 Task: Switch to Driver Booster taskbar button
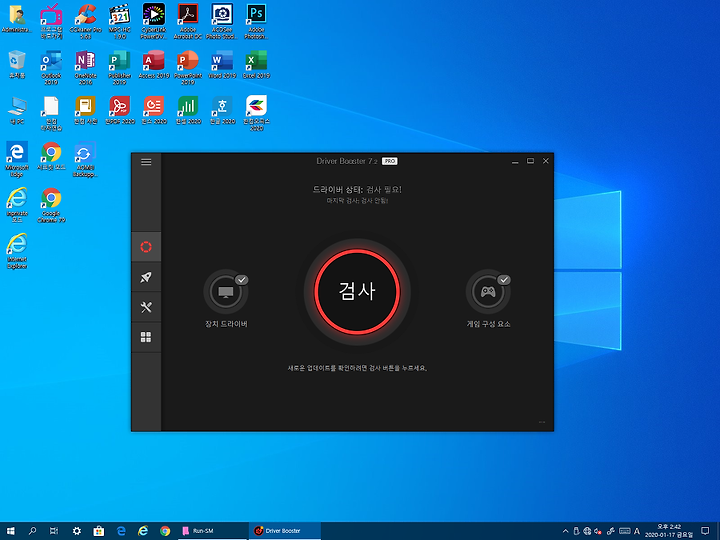coord(285,531)
